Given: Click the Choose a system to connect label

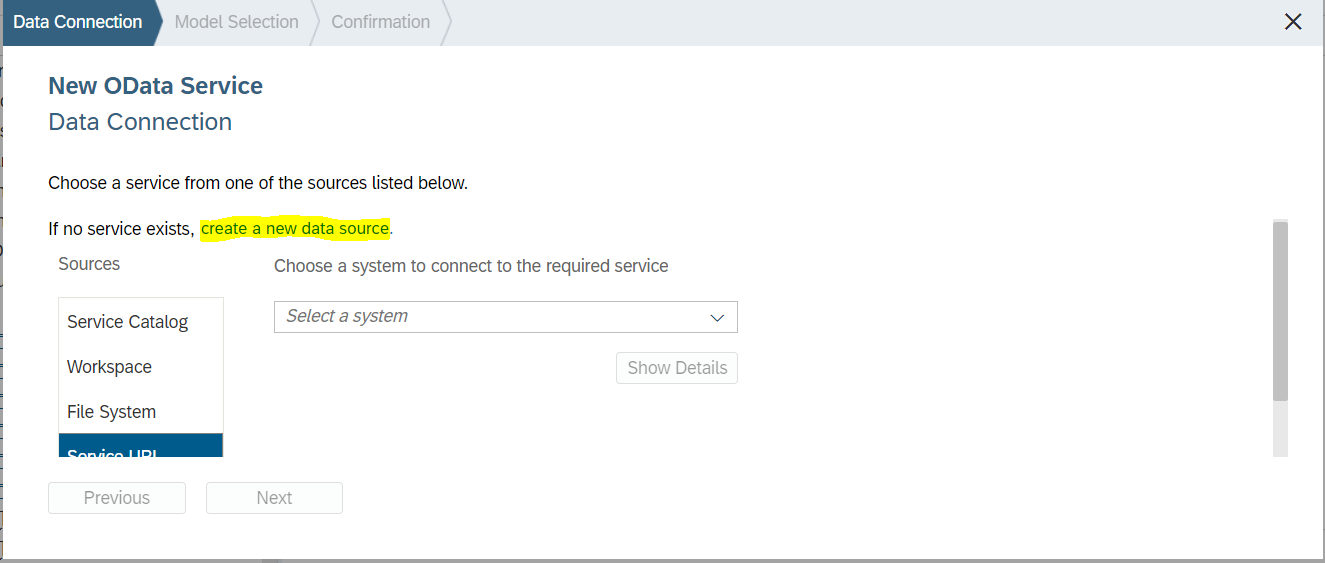Looking at the screenshot, I should (471, 266).
